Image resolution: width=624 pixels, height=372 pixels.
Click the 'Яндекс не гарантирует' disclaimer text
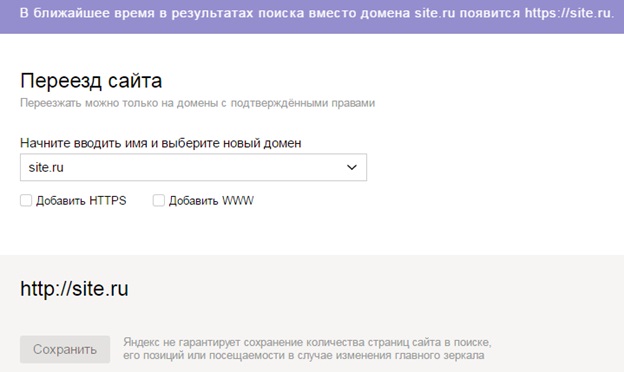pyautogui.click(x=307, y=349)
